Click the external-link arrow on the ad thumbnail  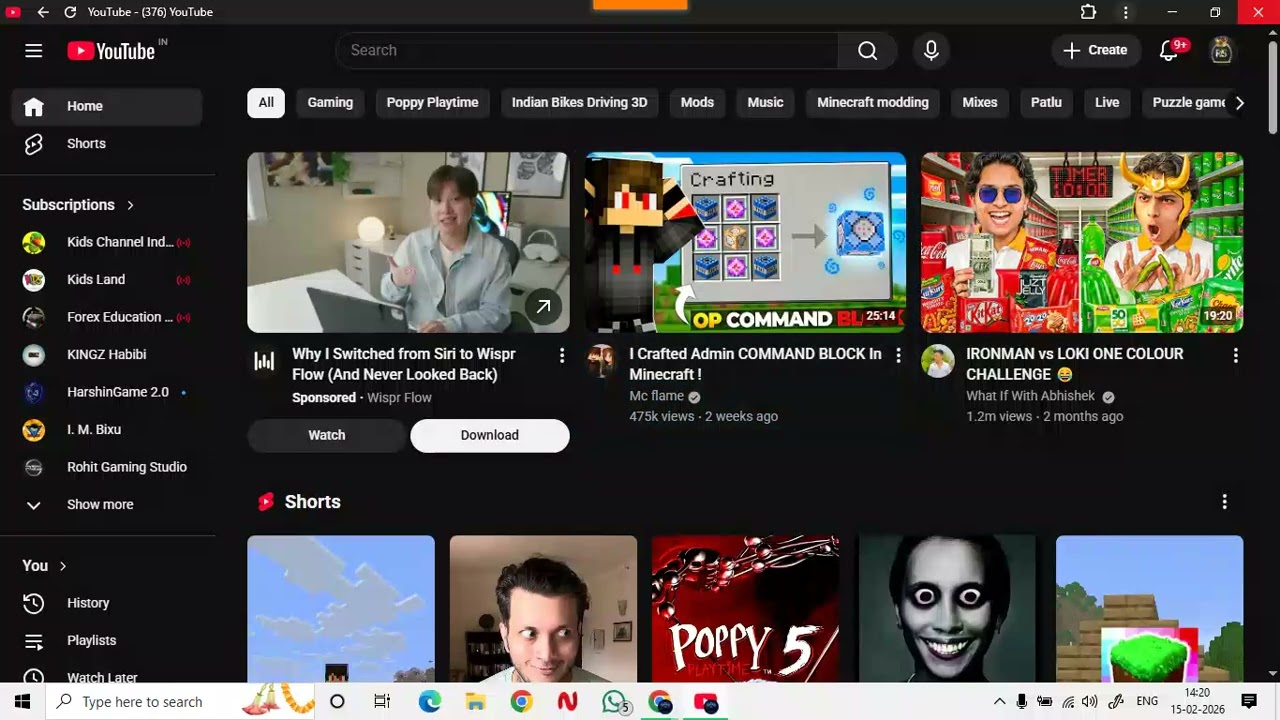point(543,307)
